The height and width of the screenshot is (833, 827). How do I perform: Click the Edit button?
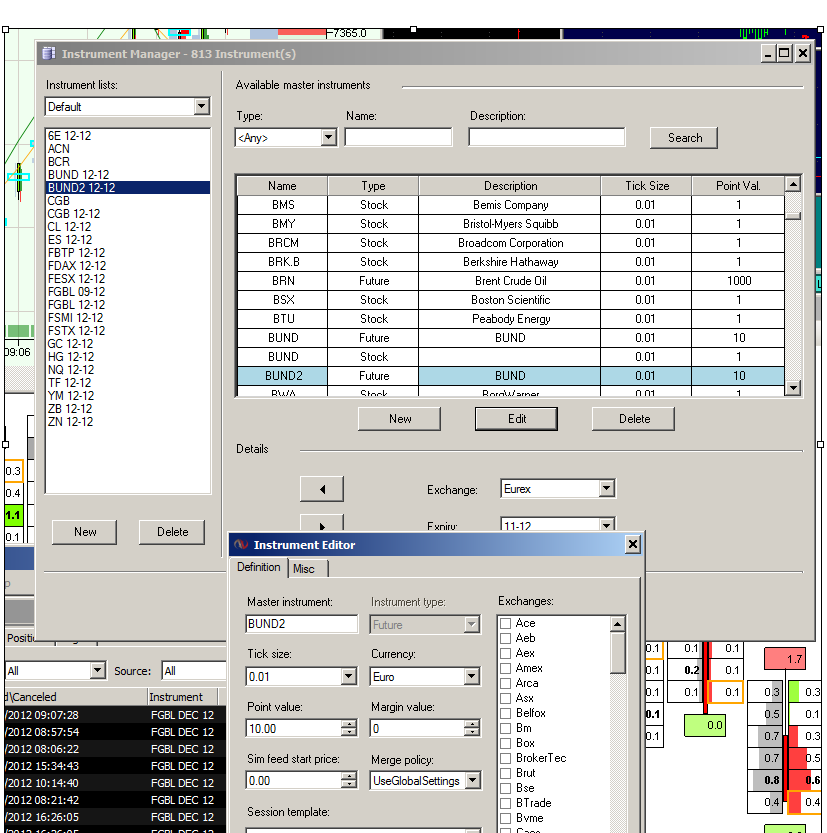coord(516,419)
